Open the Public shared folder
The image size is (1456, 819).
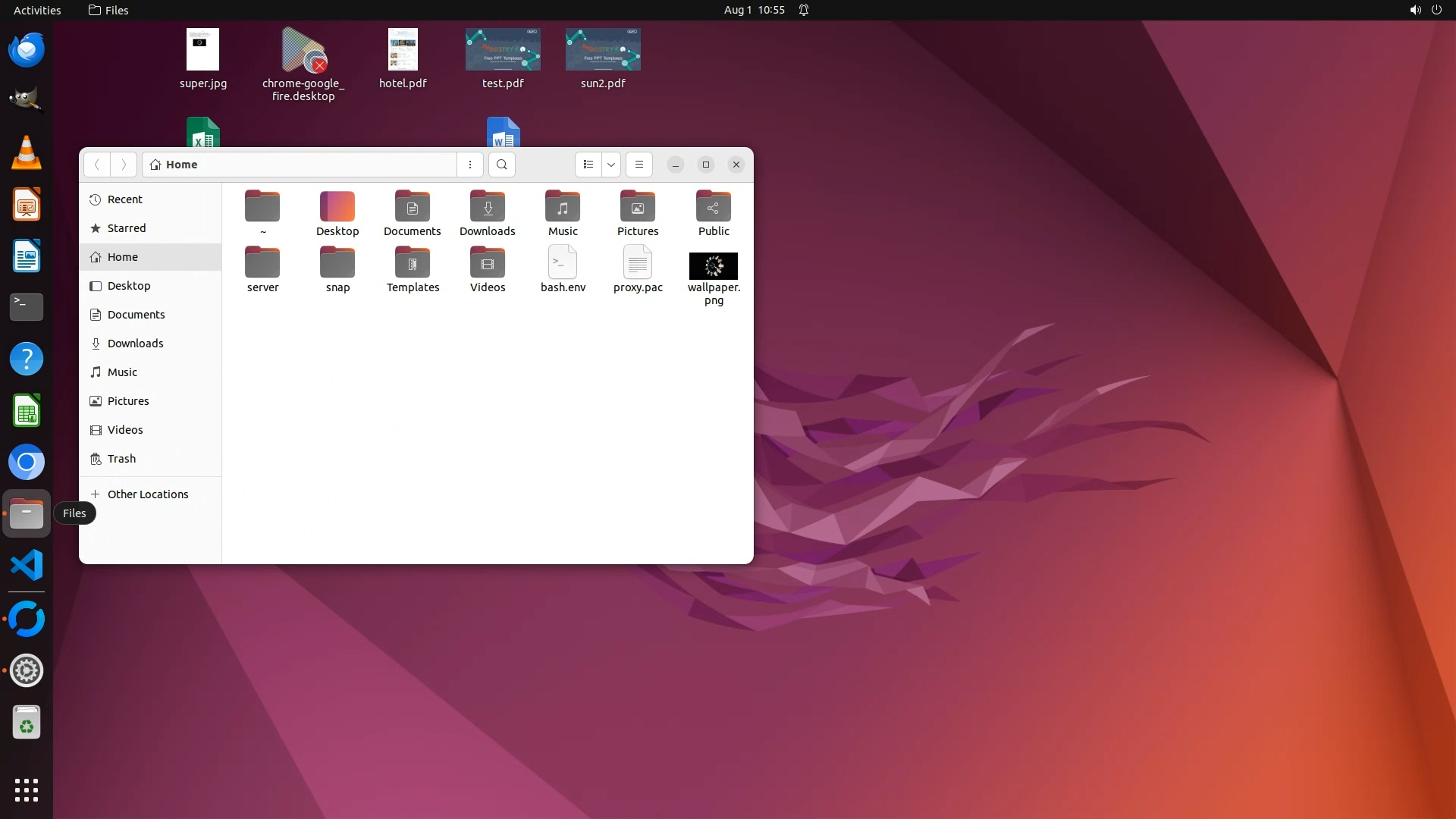pyautogui.click(x=713, y=207)
